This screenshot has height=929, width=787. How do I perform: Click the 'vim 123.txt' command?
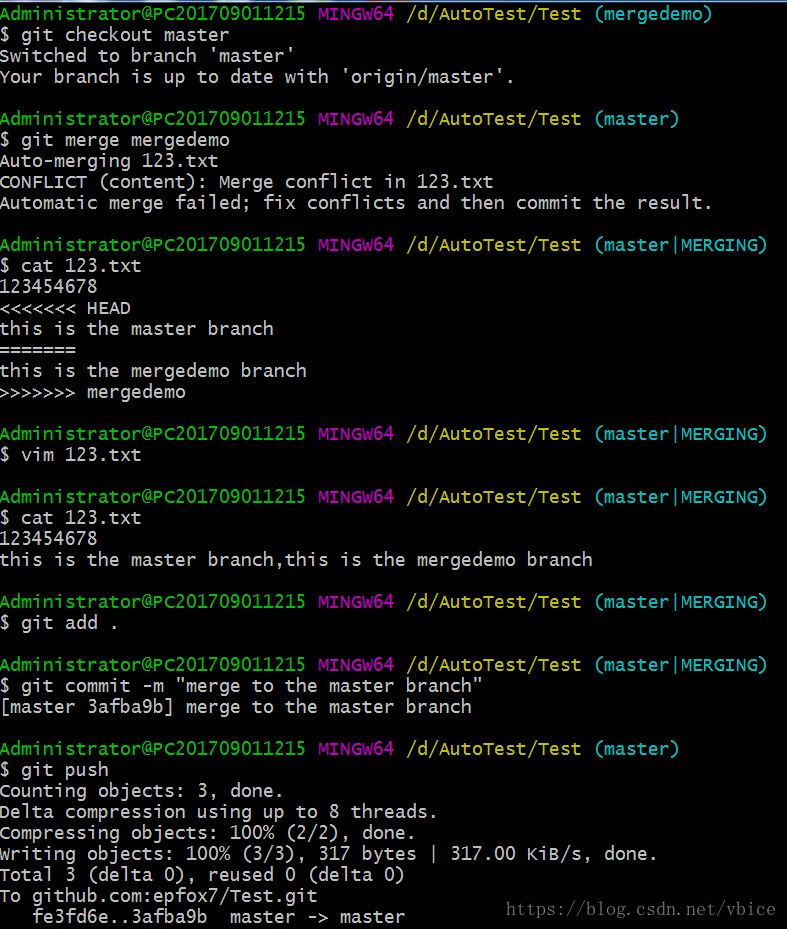(71, 455)
